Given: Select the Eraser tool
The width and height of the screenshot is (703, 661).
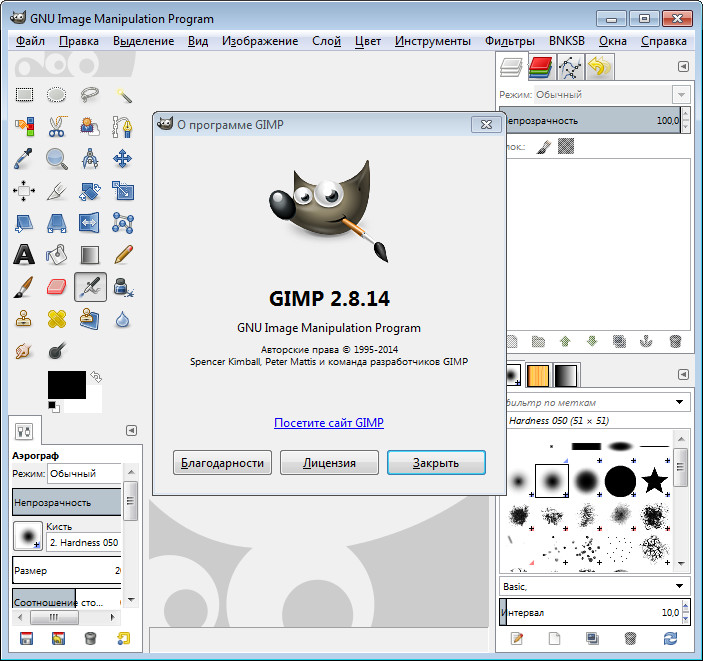Looking at the screenshot, I should (x=56, y=287).
